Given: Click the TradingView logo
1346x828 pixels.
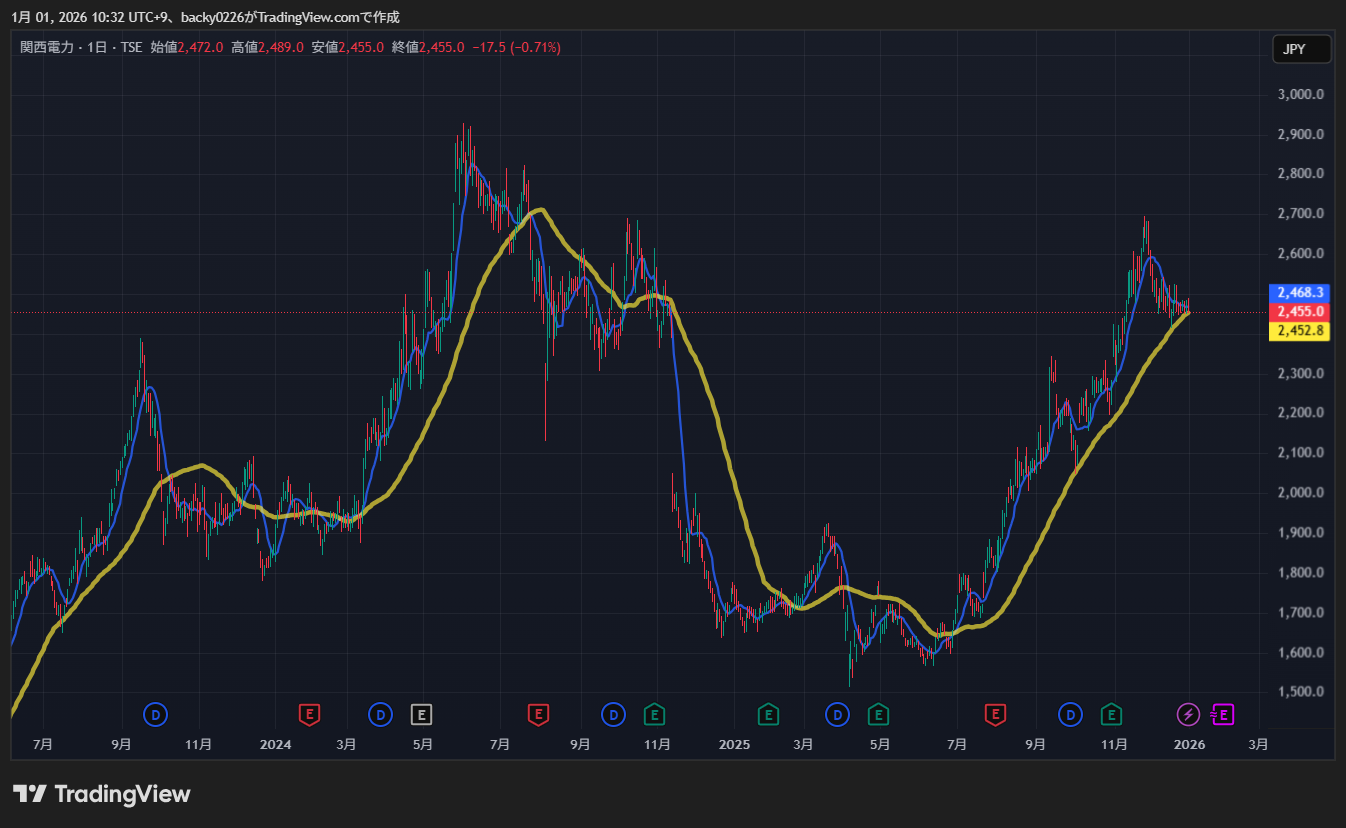Looking at the screenshot, I should click(101, 794).
